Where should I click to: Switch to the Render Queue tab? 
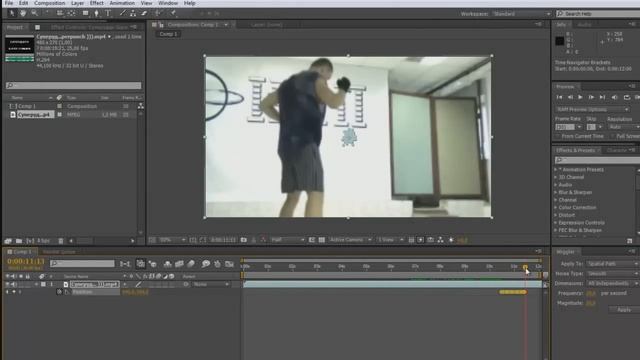[x=59, y=252]
